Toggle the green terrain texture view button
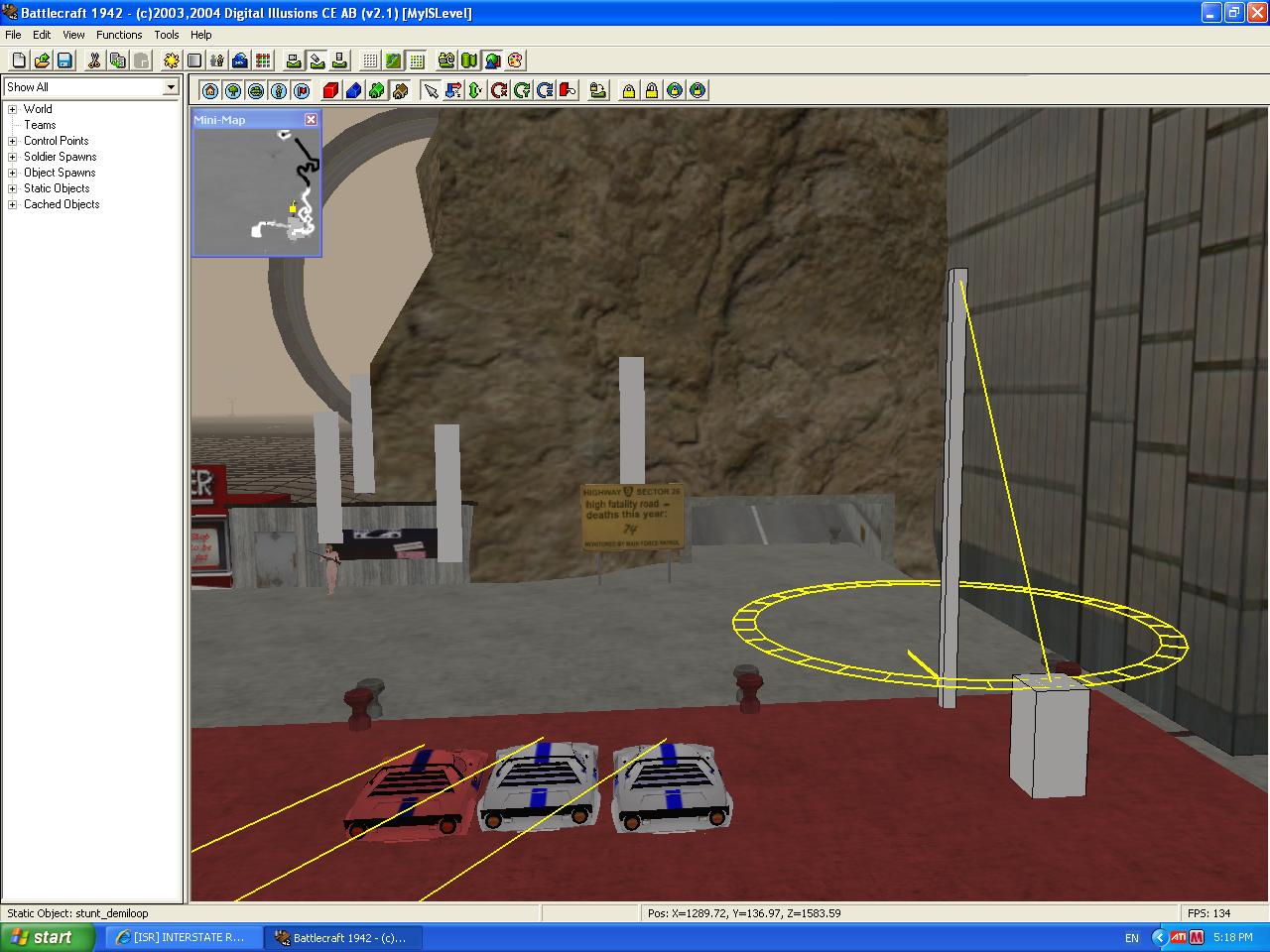This screenshot has height=952, width=1270. tap(393, 60)
